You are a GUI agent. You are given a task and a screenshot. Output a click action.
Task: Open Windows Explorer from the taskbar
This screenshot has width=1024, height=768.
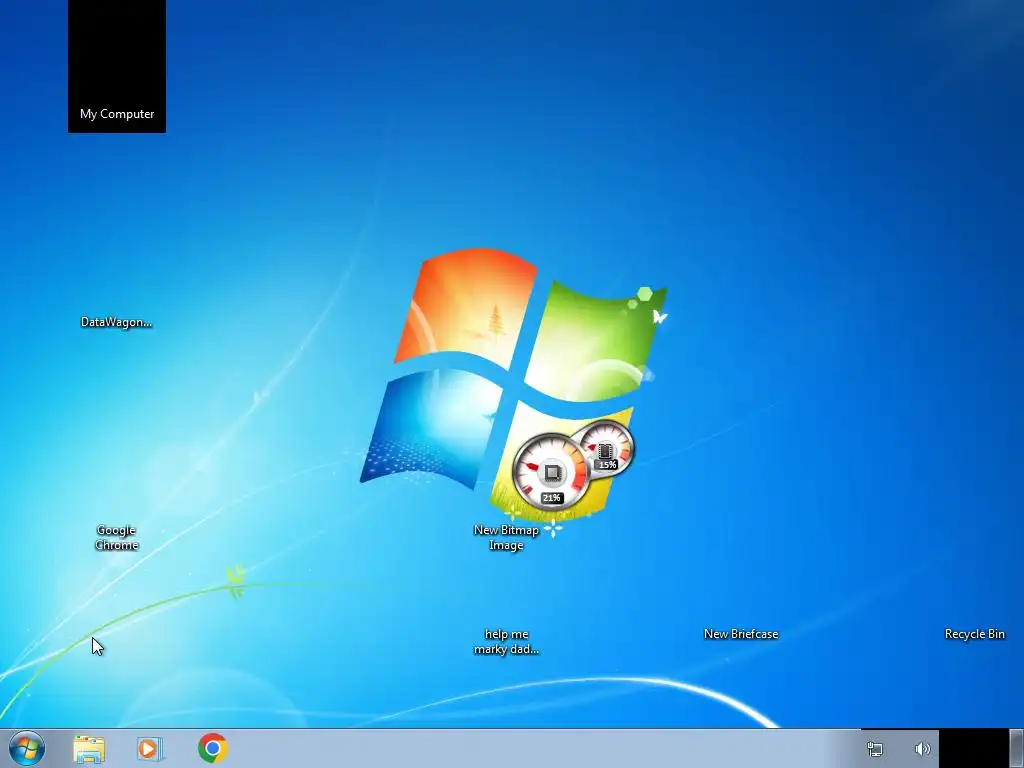[x=89, y=749]
